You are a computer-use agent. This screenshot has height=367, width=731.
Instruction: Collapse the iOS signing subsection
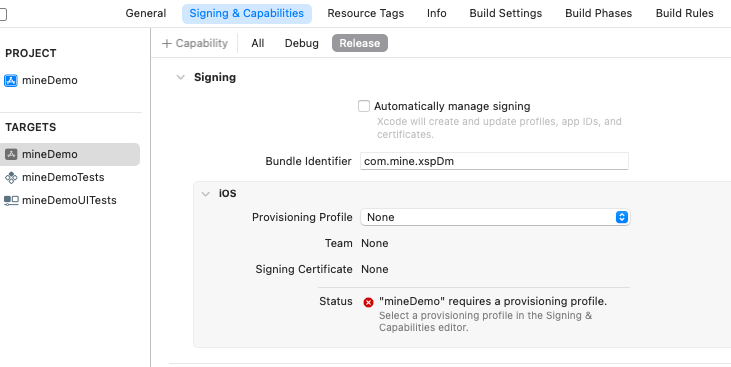coord(206,194)
